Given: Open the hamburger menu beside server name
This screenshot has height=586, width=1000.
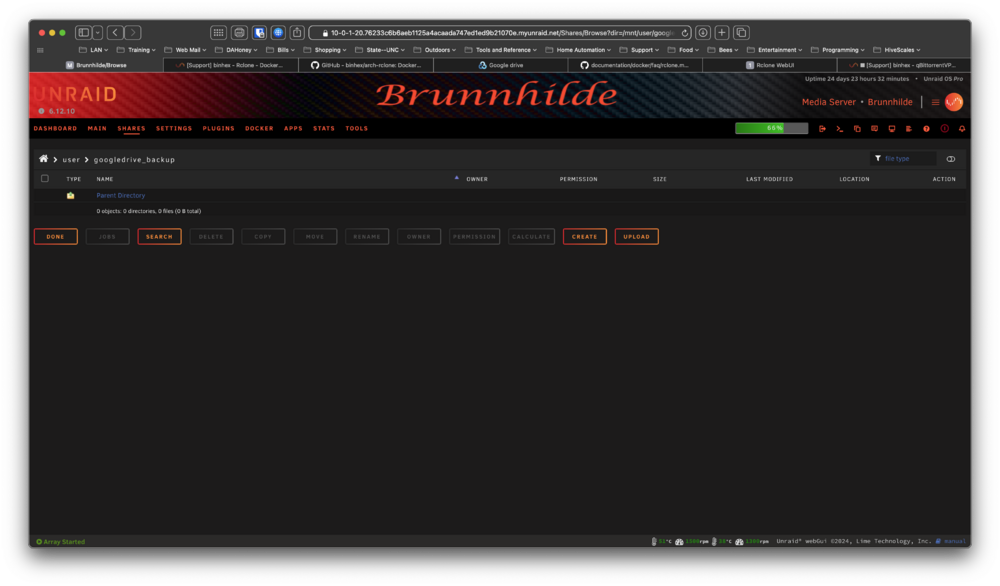Looking at the screenshot, I should point(936,102).
